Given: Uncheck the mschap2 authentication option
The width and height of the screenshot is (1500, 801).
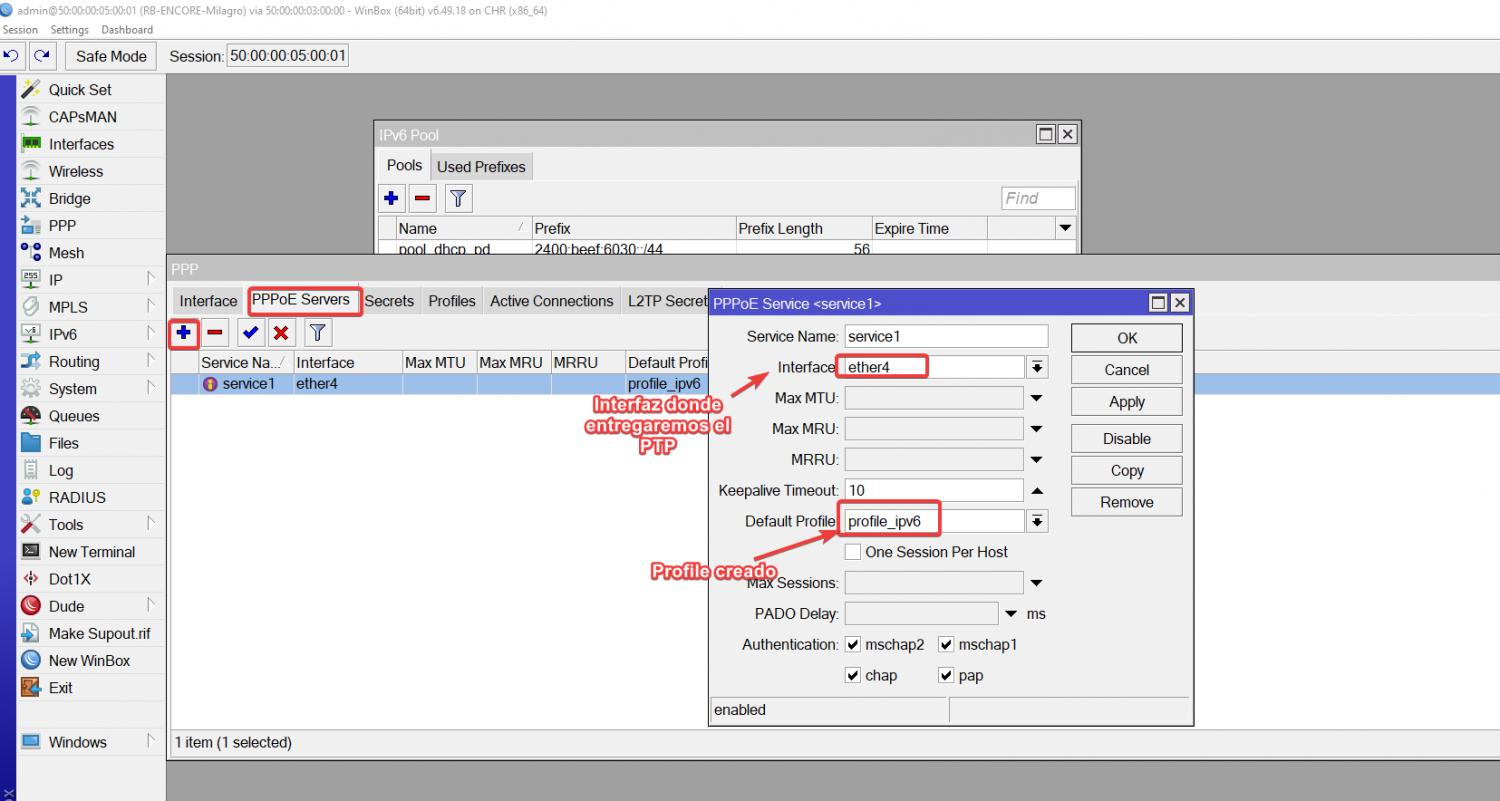Looking at the screenshot, I should point(853,645).
